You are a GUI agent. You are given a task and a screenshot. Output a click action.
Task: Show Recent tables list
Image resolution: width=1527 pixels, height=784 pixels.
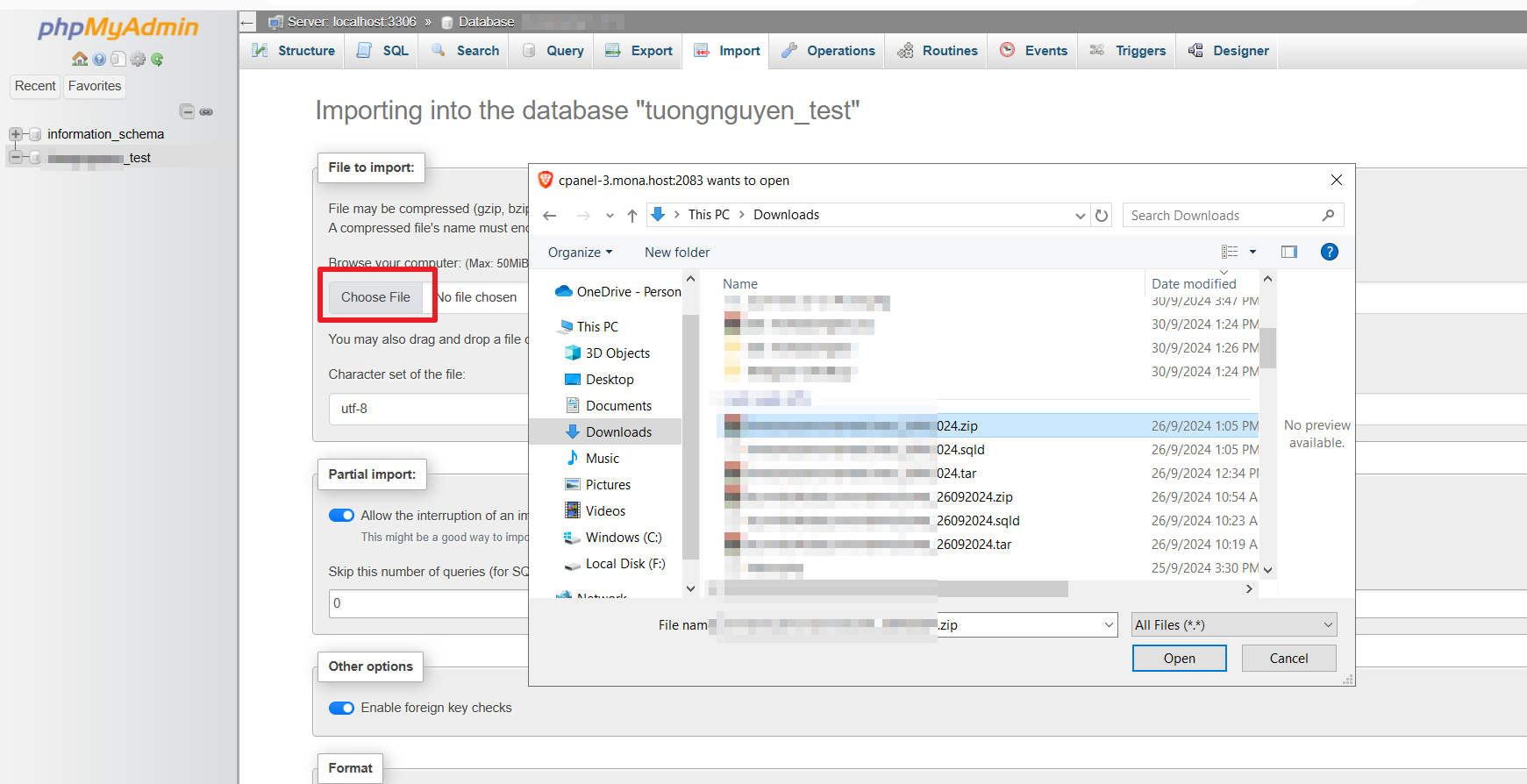pyautogui.click(x=35, y=86)
